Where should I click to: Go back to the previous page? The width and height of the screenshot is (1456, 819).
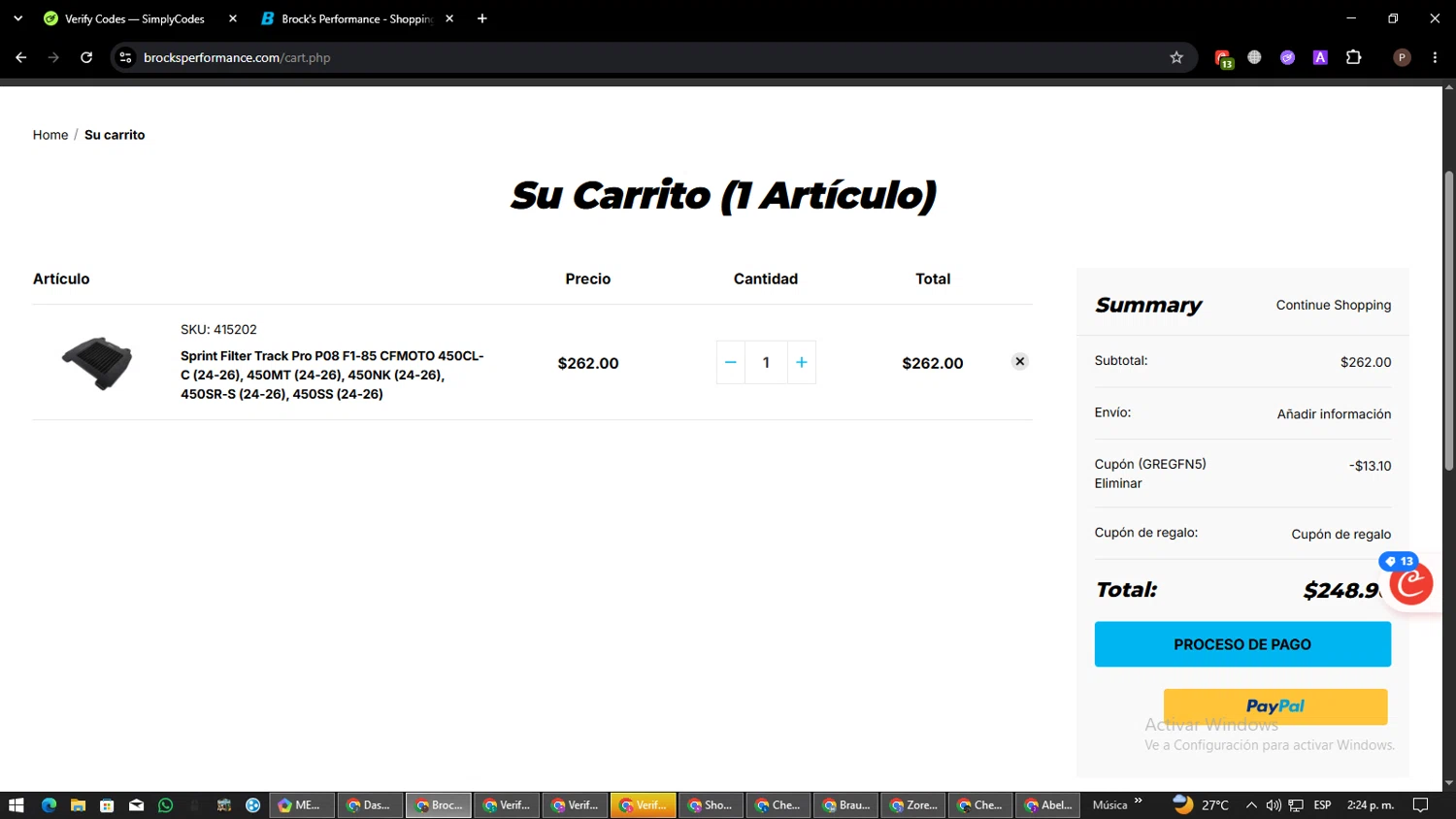pos(20,57)
